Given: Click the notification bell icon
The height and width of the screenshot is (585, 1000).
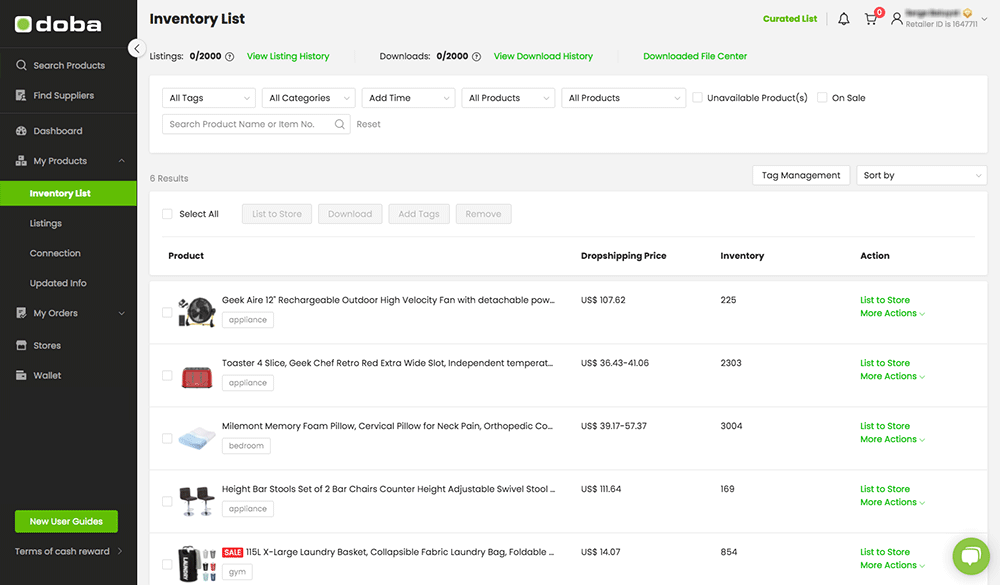Looking at the screenshot, I should click(843, 19).
